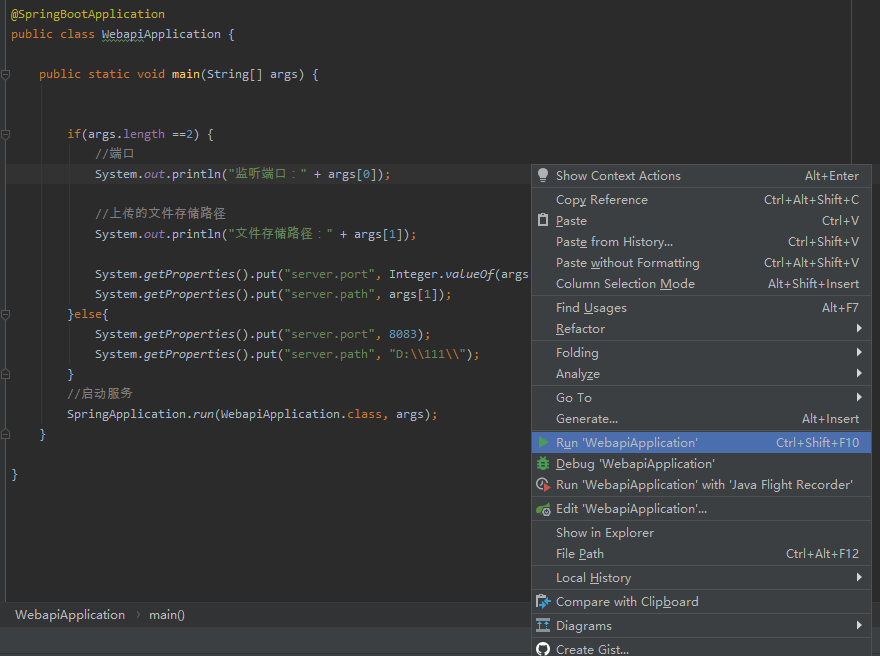Image resolution: width=880 pixels, height=656 pixels.
Task: Click the "文件存储路径：" string literal
Action: pyautogui.click(x=281, y=234)
